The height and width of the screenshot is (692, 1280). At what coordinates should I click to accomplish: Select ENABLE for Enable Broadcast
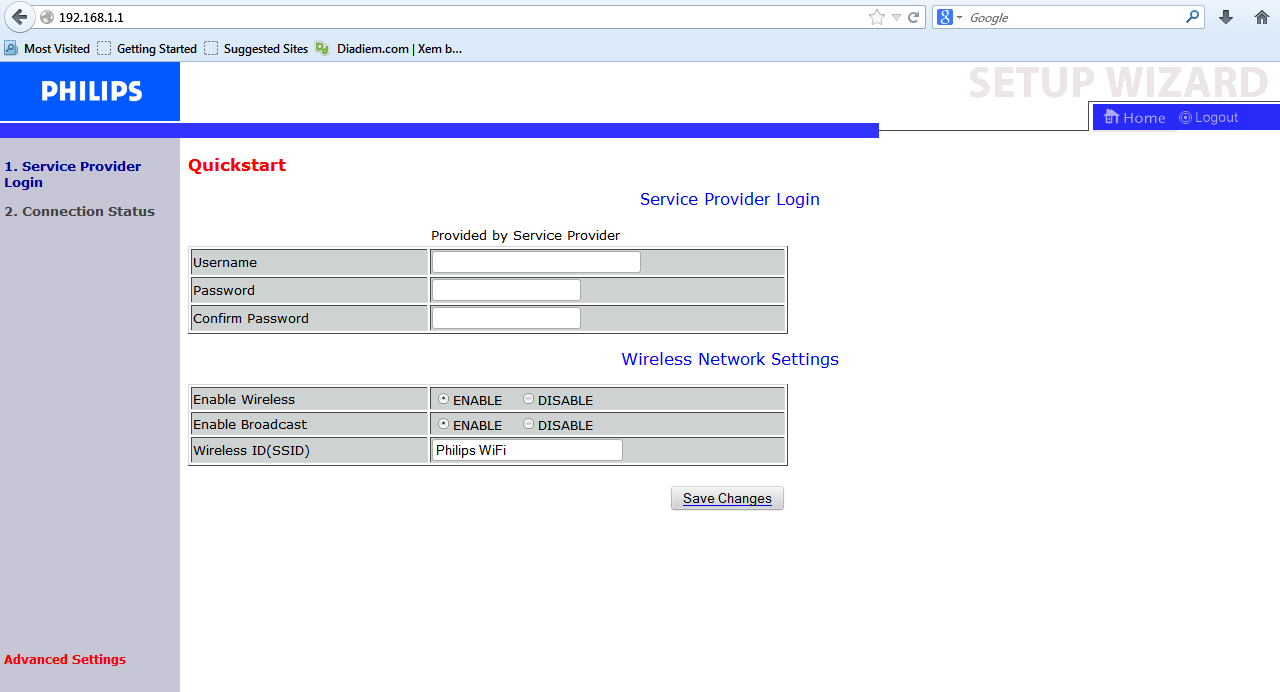[x=443, y=424]
